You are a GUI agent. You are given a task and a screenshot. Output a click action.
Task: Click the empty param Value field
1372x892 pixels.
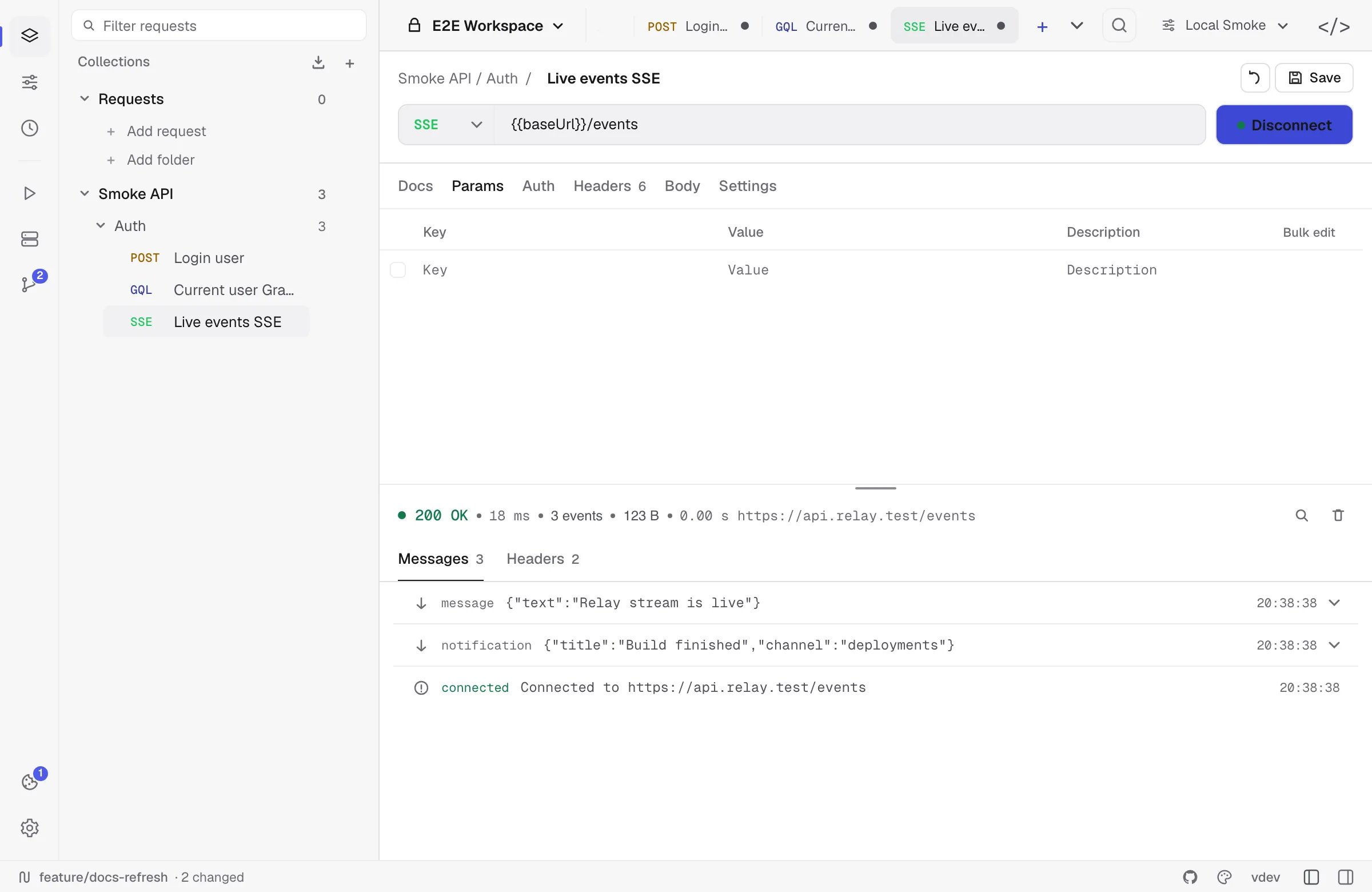click(888, 270)
